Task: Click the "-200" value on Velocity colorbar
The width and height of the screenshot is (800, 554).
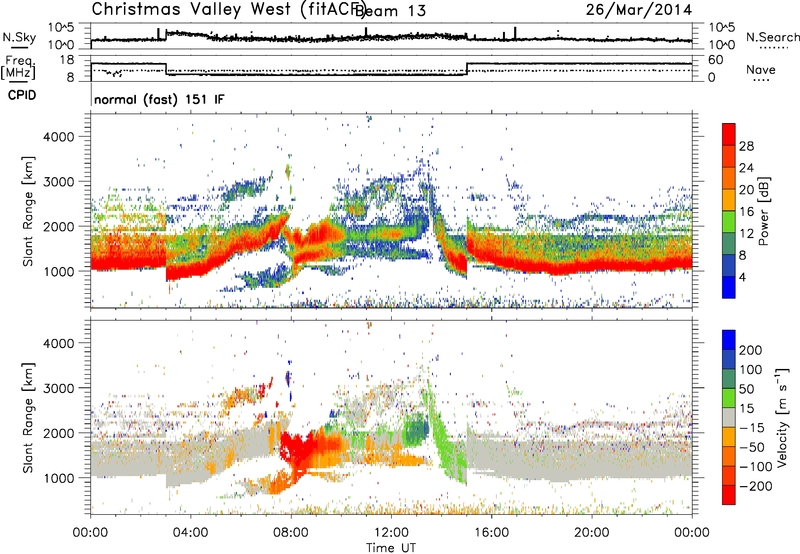Action: click(x=755, y=486)
